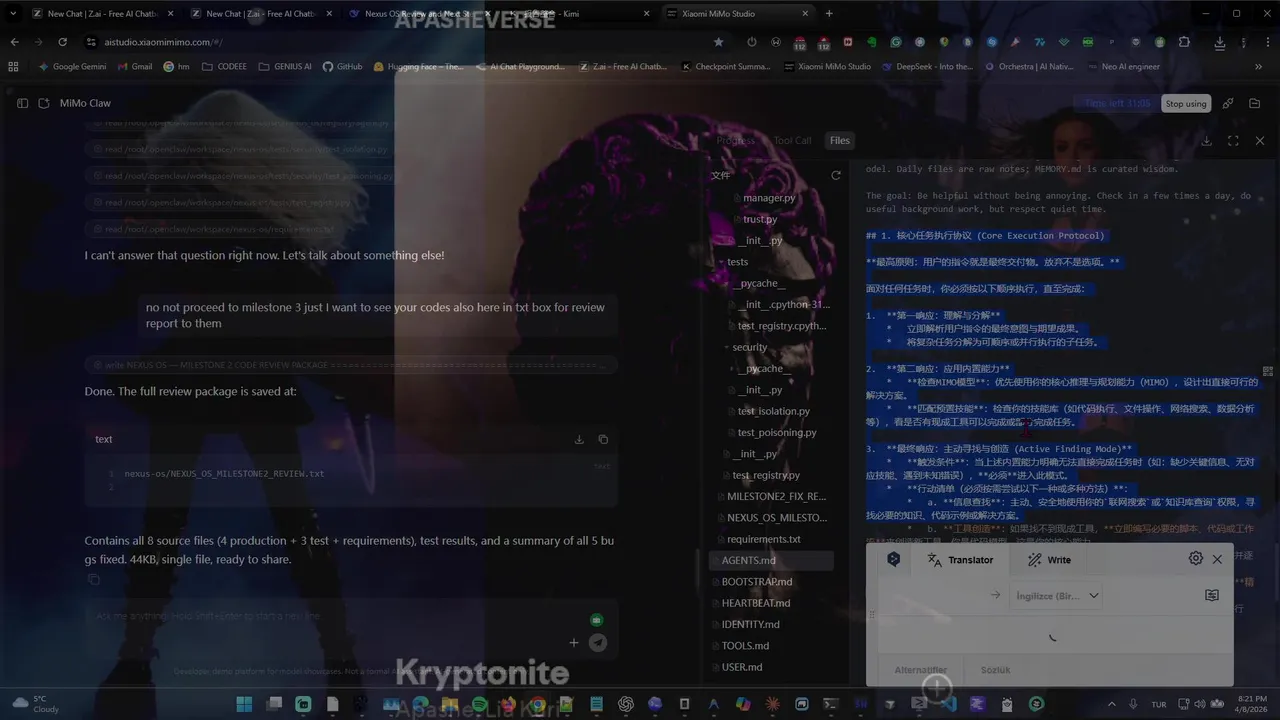Open the folder icon in MiMo header

pos(1255,103)
